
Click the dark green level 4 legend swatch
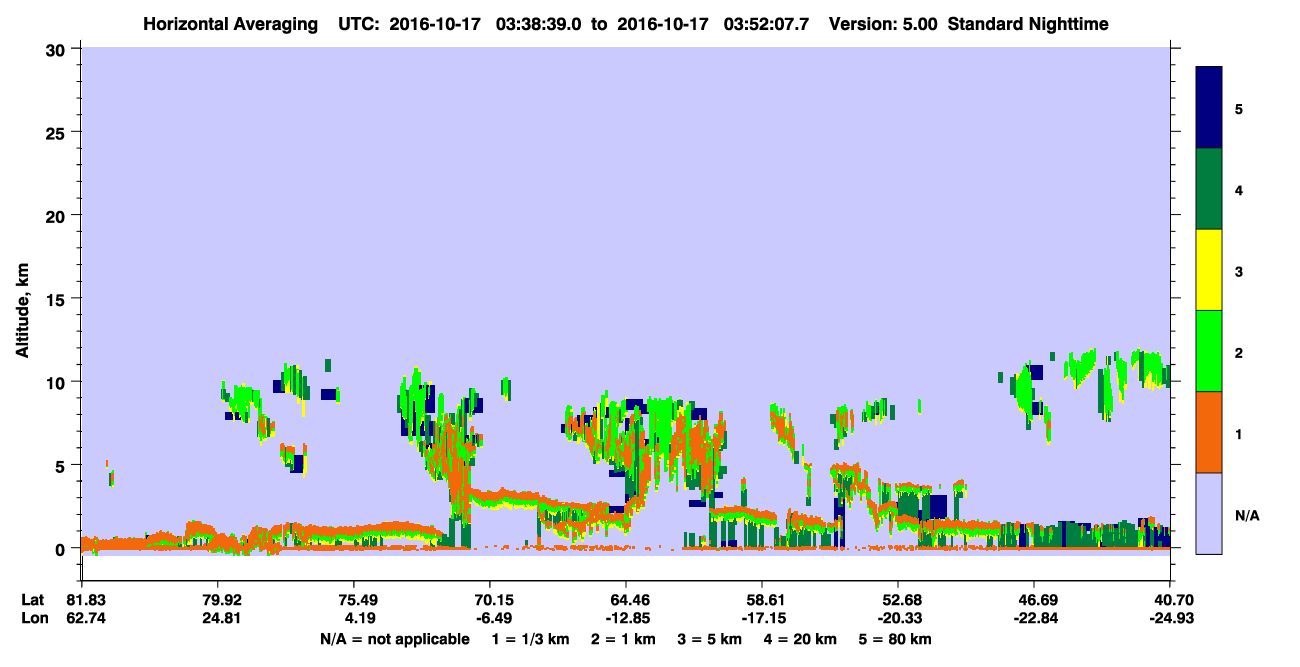(x=1209, y=189)
